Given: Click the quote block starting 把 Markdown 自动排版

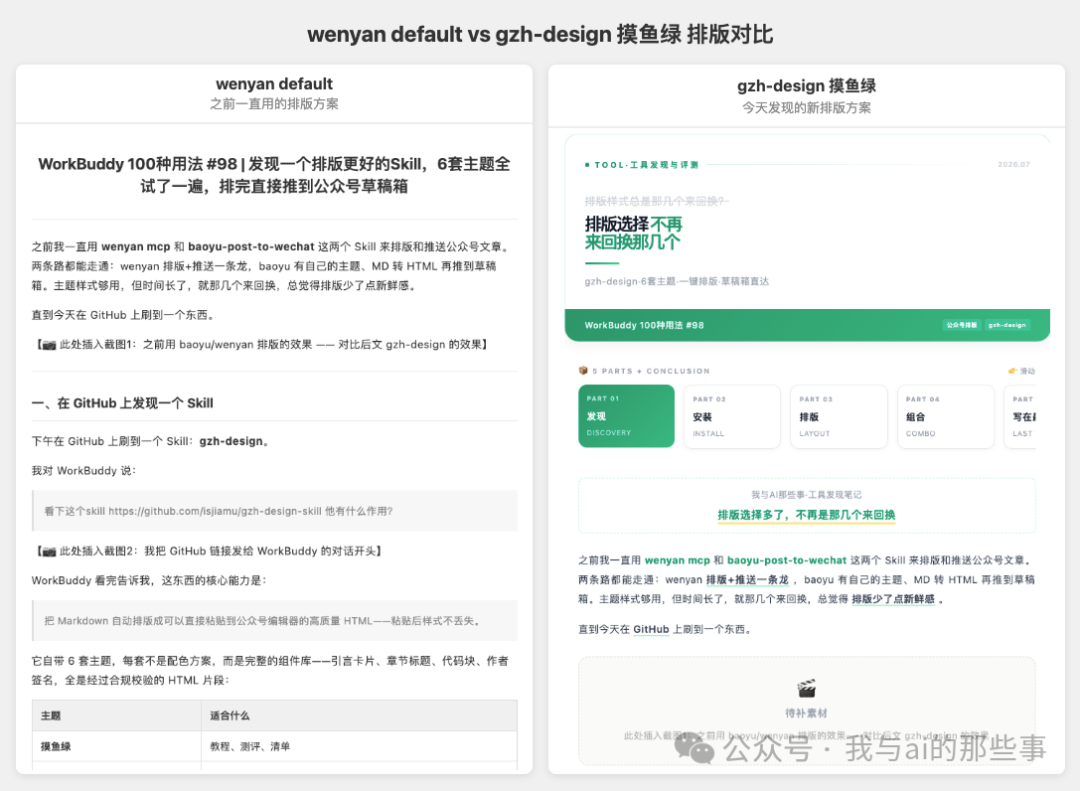Looking at the screenshot, I should [275, 621].
